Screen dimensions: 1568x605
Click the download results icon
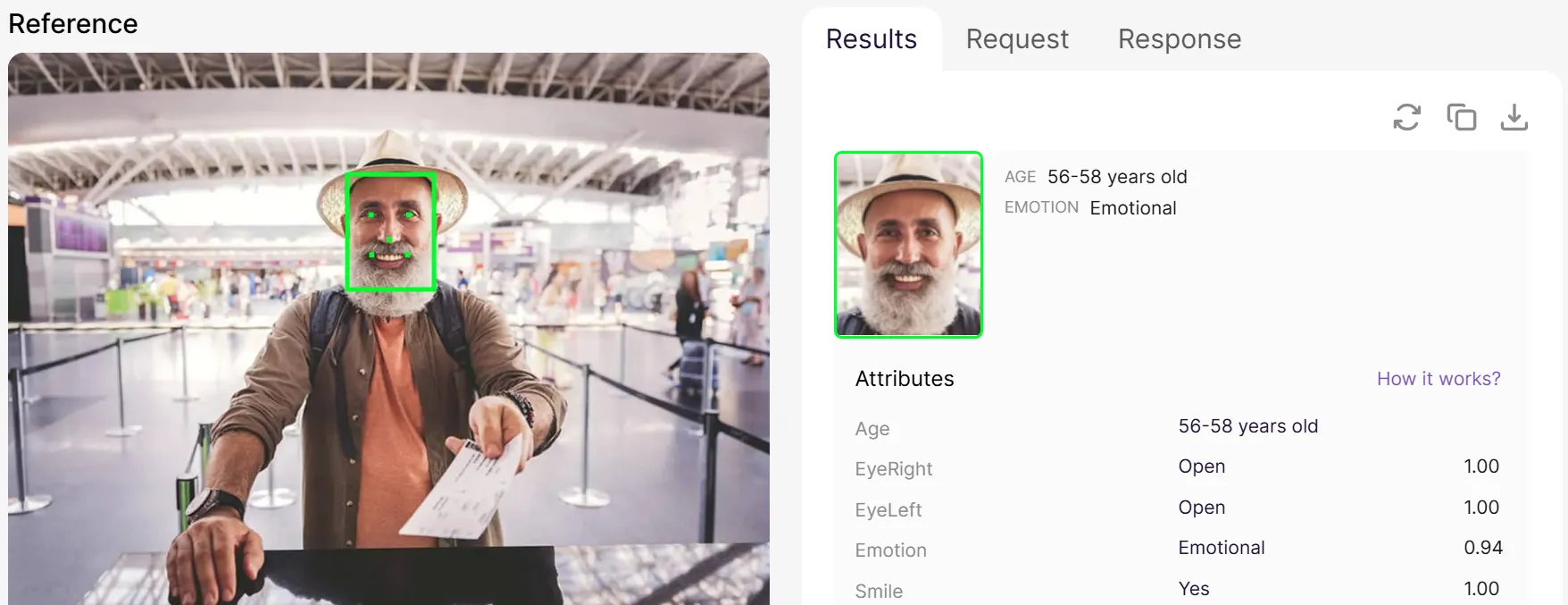coord(1514,117)
